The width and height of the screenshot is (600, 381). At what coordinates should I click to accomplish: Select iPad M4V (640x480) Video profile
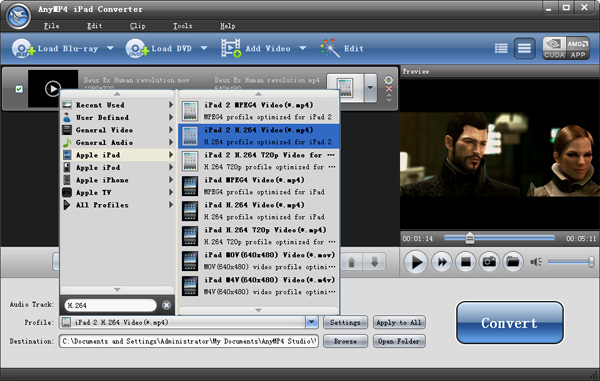[259, 286]
